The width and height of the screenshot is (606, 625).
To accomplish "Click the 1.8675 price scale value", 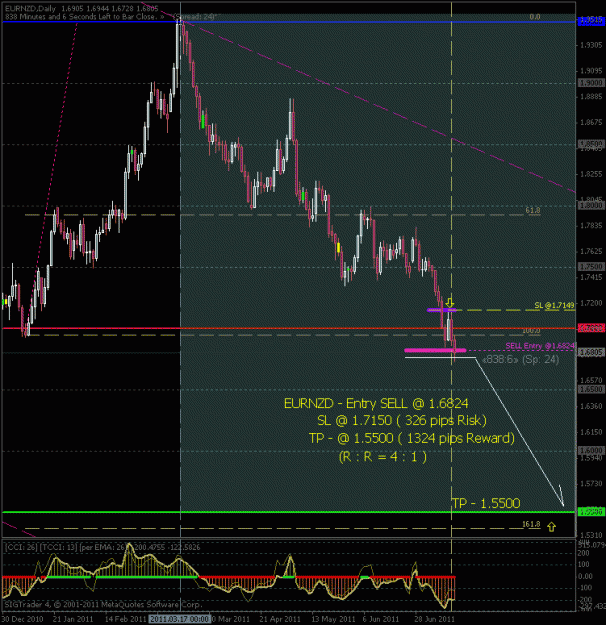I will pos(591,122).
